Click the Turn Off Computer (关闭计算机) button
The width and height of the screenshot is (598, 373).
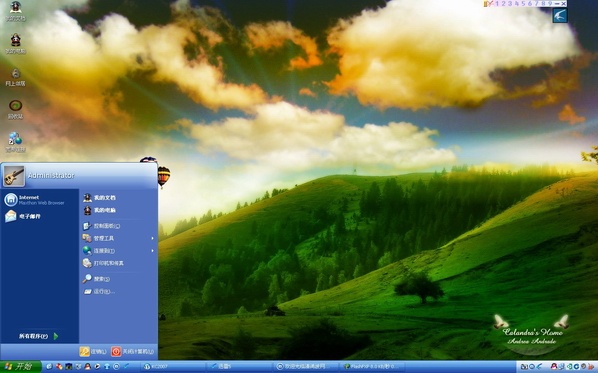pyautogui.click(x=133, y=351)
